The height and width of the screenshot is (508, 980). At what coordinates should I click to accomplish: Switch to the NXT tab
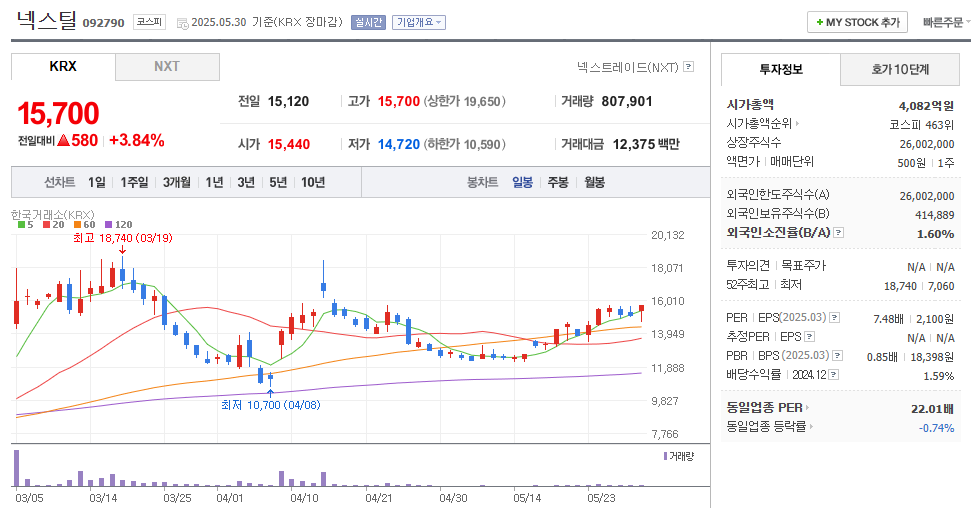click(167, 66)
